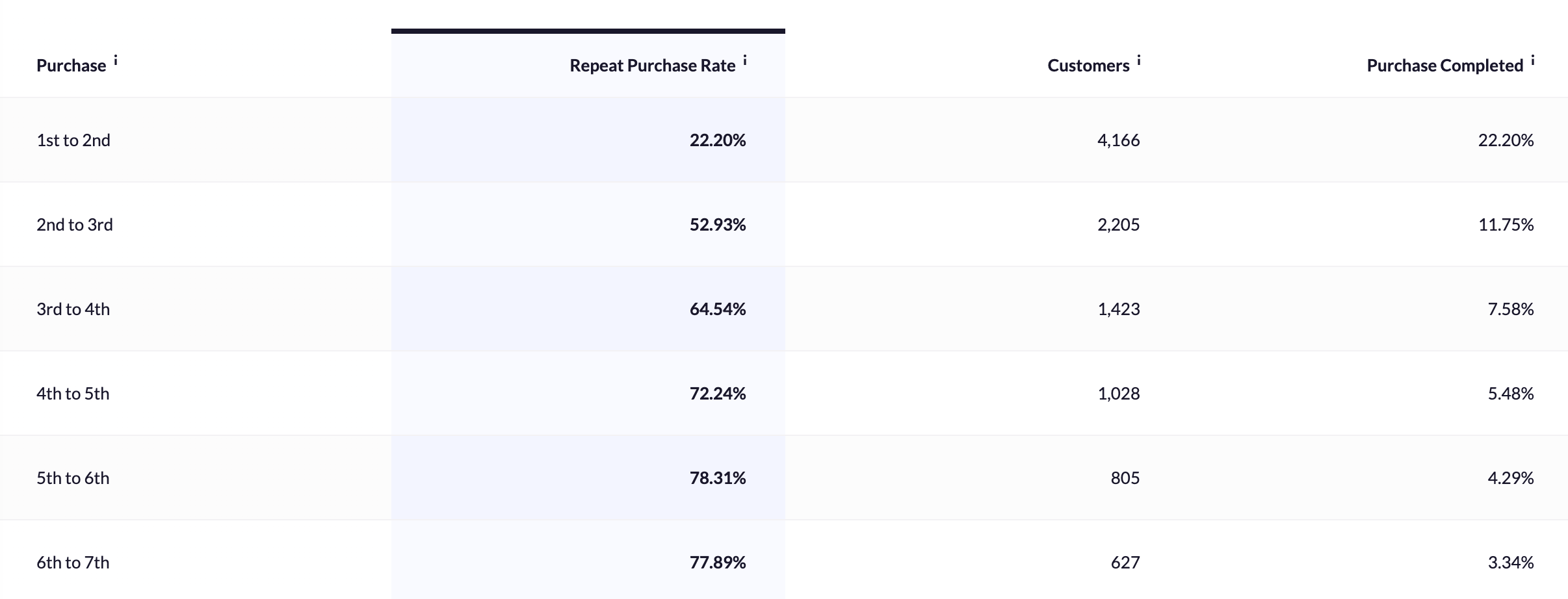Click the Customers column header text

point(1088,66)
